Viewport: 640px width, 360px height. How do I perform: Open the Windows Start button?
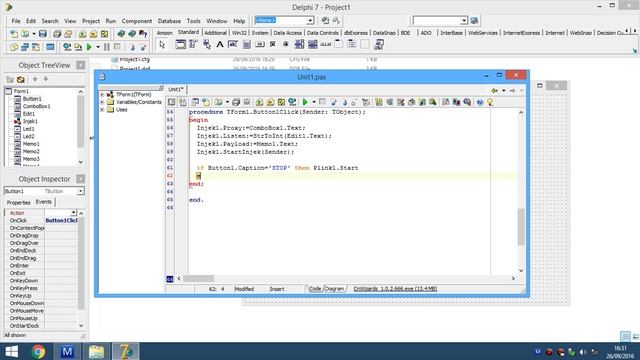tap(11, 351)
